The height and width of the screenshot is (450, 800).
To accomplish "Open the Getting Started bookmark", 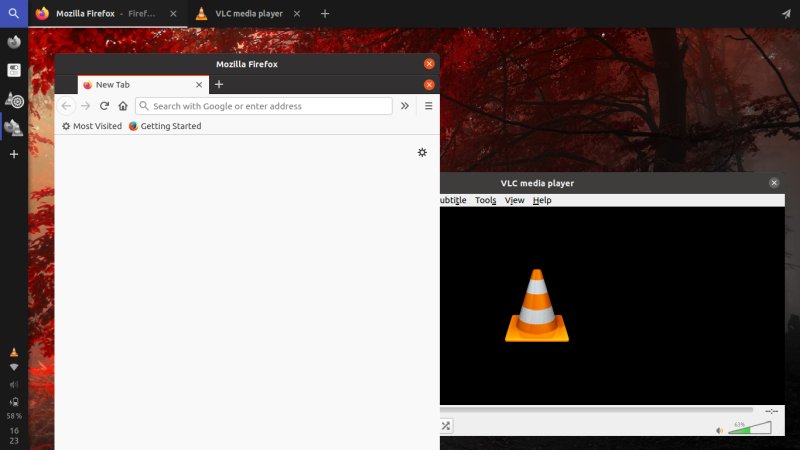I will coord(165,126).
